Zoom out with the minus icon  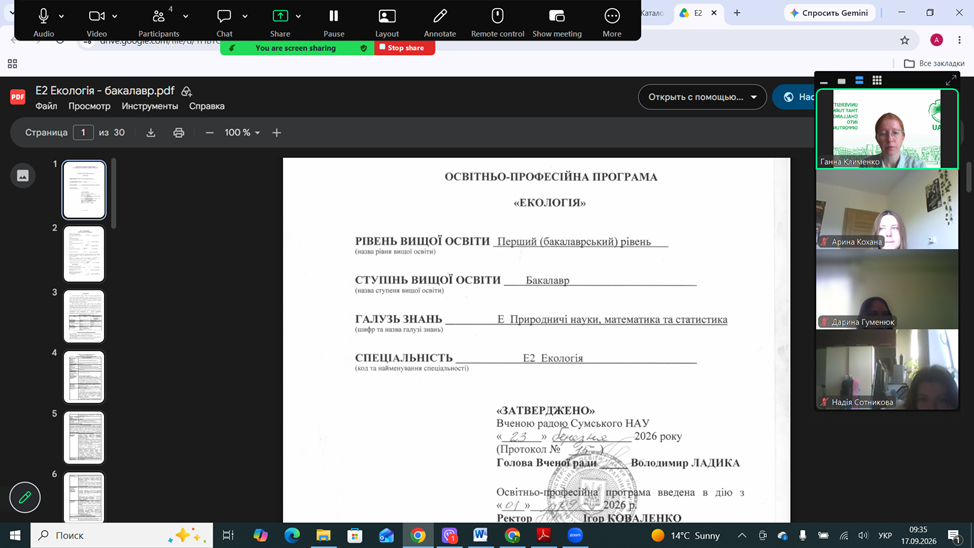(x=209, y=132)
